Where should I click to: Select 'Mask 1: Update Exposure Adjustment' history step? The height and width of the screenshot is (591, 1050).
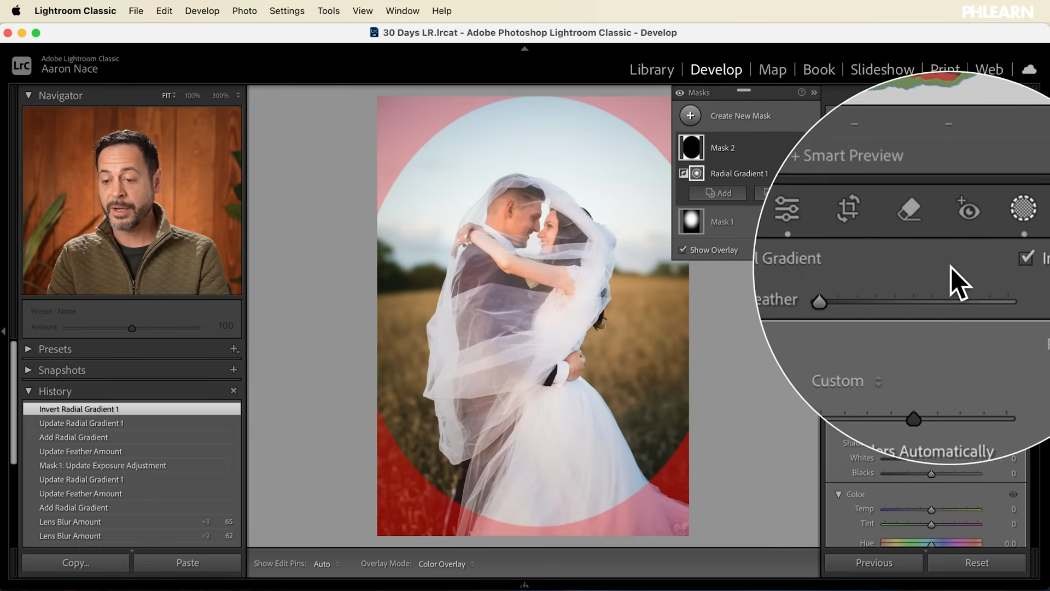pyautogui.click(x=132, y=465)
